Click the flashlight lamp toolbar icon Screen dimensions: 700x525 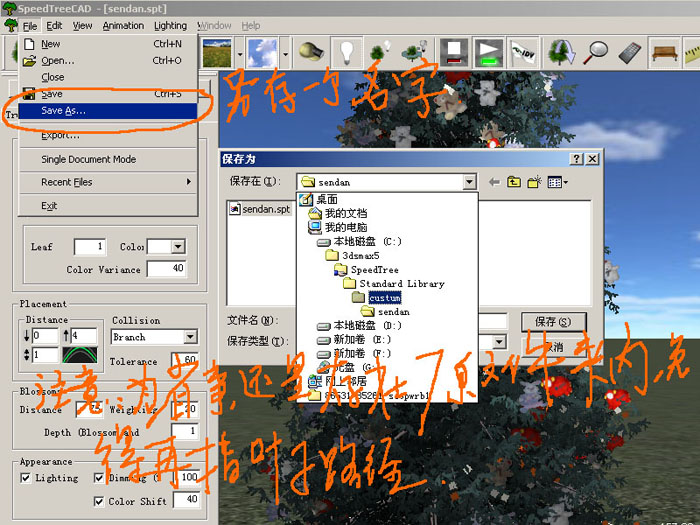point(311,52)
